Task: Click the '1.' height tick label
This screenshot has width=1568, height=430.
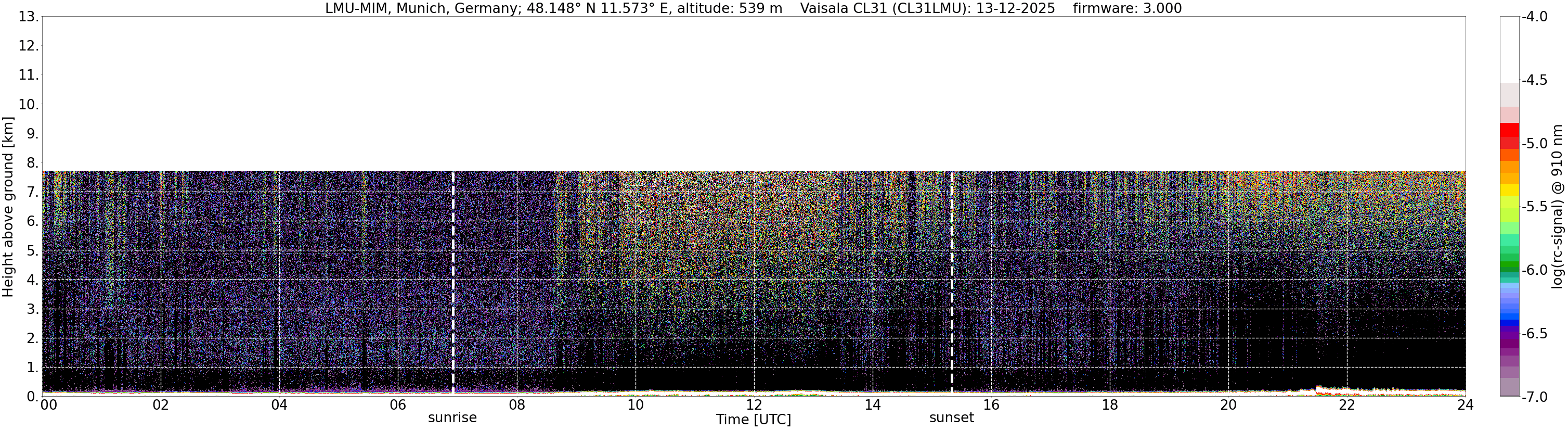Action: [33, 367]
